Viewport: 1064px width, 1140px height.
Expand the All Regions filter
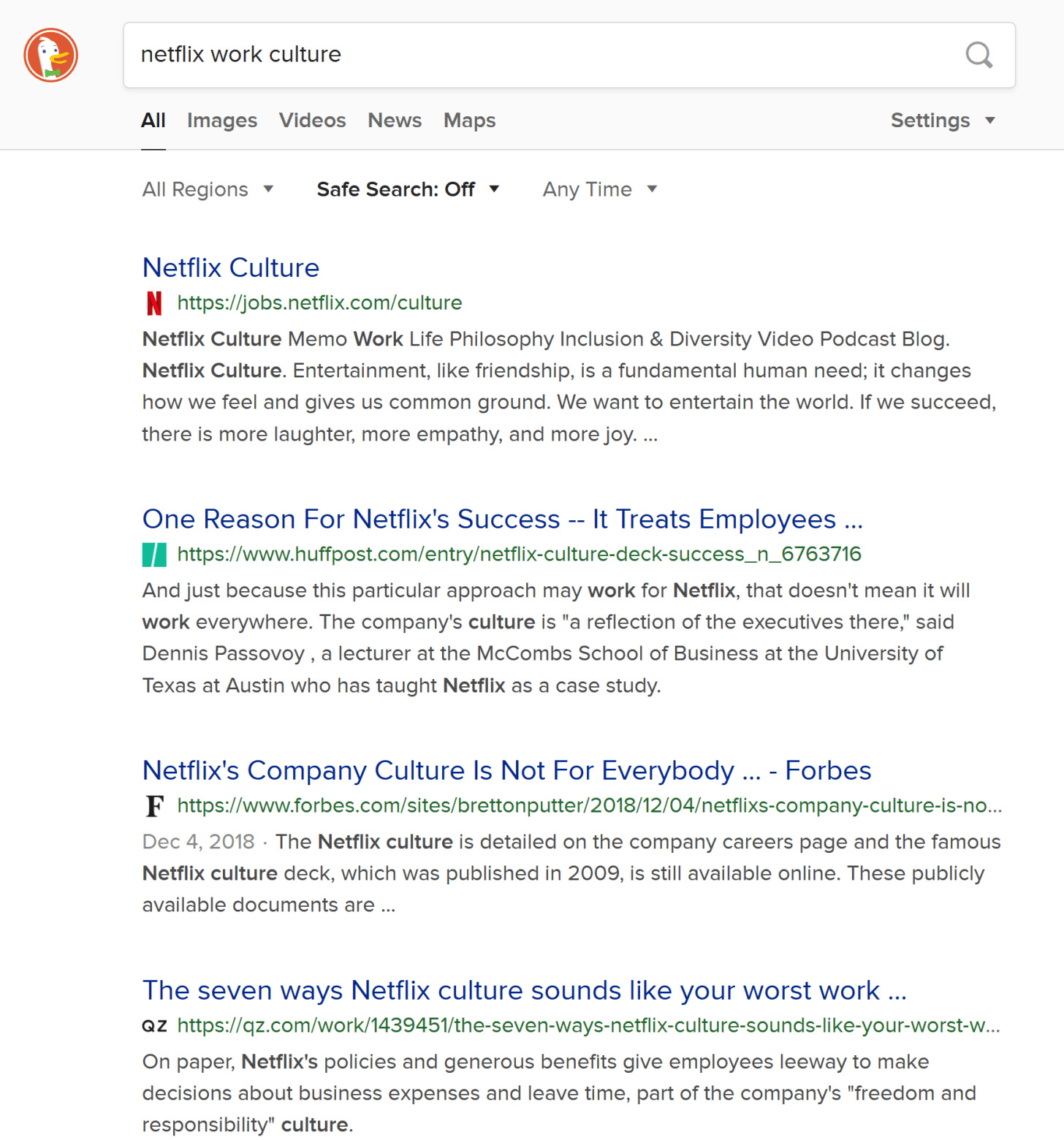pos(208,189)
